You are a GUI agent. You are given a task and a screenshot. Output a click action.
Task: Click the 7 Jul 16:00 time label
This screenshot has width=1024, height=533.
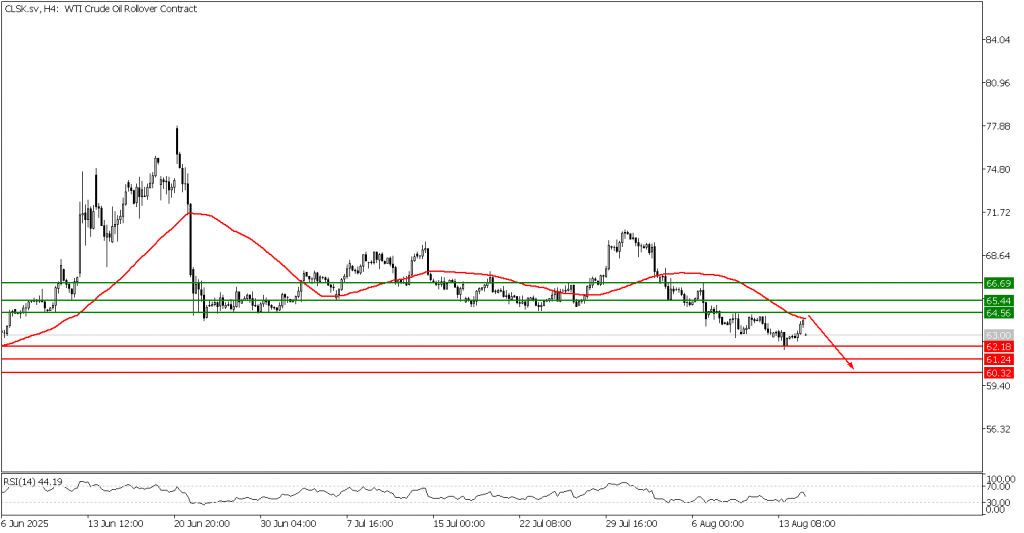[370, 524]
